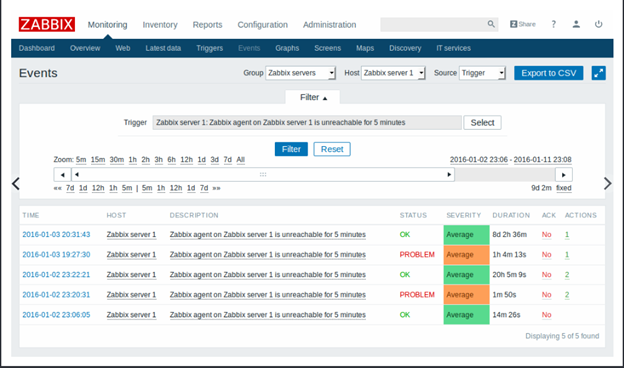Open the Administration menu

click(x=330, y=25)
